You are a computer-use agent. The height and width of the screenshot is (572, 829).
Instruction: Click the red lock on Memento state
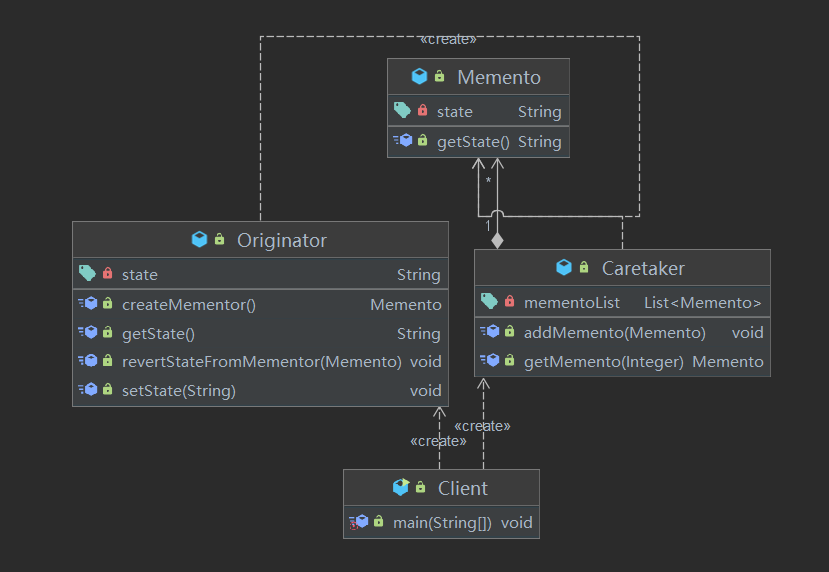(x=422, y=110)
